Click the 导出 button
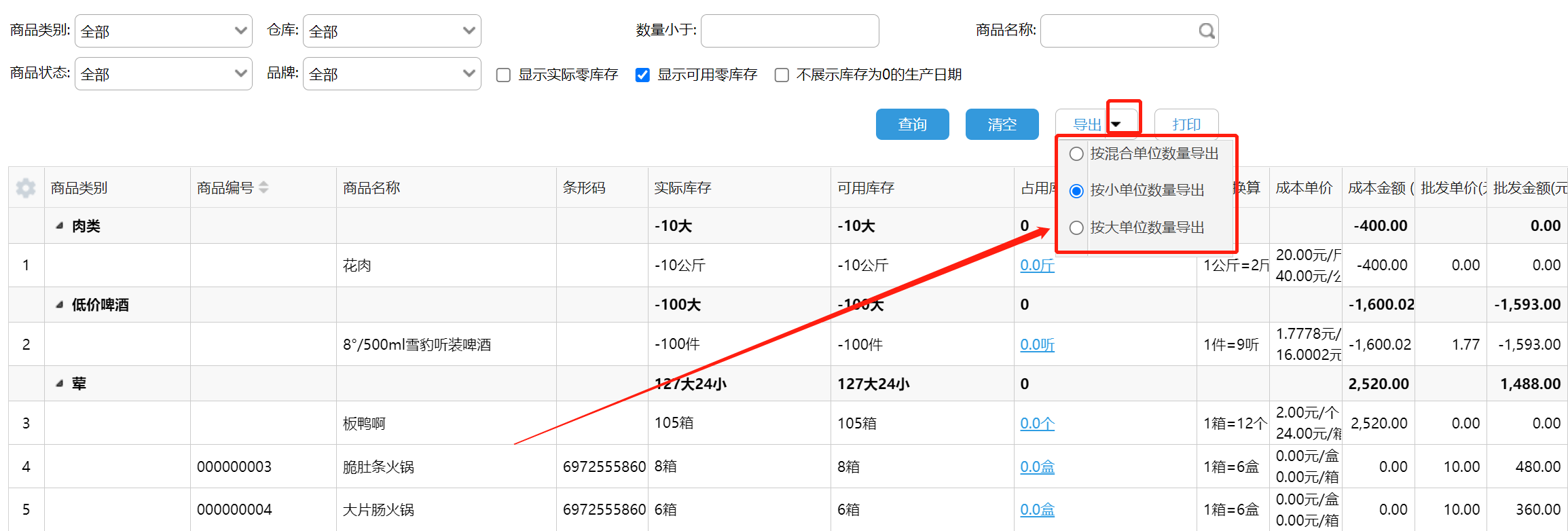The image size is (1568, 531). pos(1085,125)
